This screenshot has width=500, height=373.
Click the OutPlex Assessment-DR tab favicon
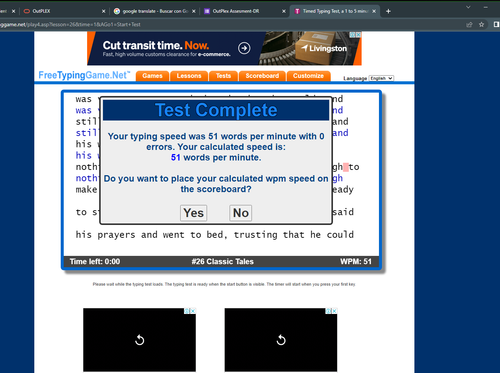click(207, 11)
